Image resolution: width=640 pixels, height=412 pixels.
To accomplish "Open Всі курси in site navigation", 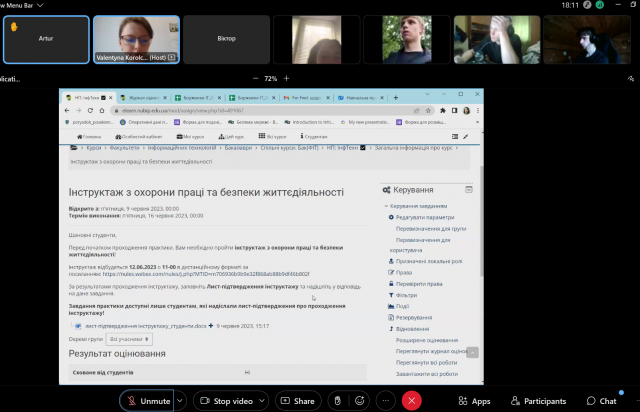I will point(272,136).
